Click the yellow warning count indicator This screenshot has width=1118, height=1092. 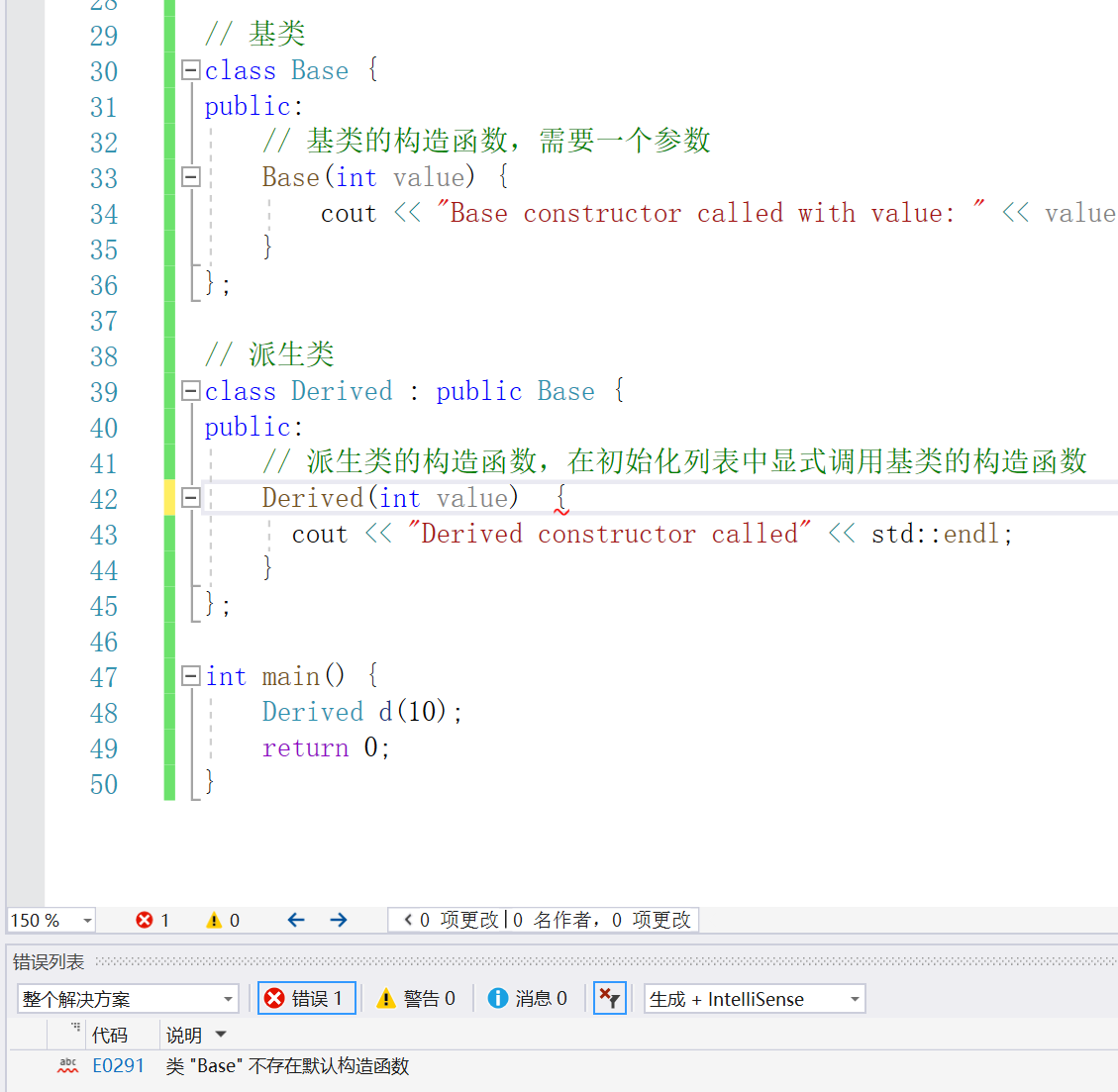pos(223,920)
